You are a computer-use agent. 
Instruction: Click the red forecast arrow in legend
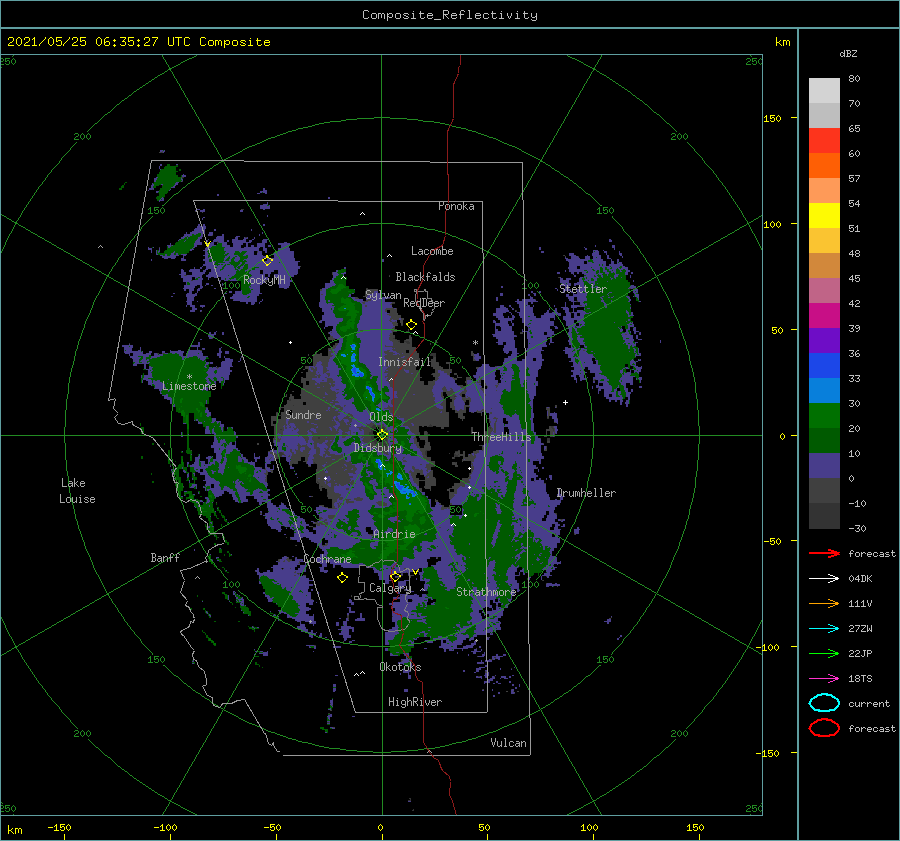(824, 553)
